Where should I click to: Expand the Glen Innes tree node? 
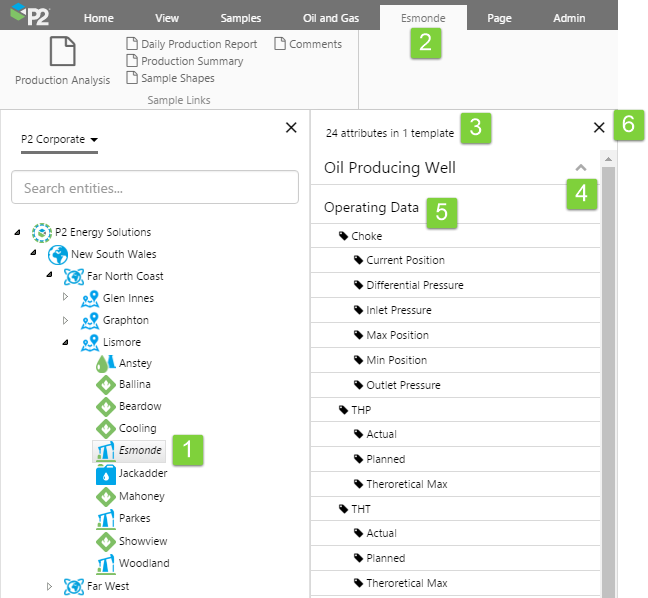click(x=67, y=298)
